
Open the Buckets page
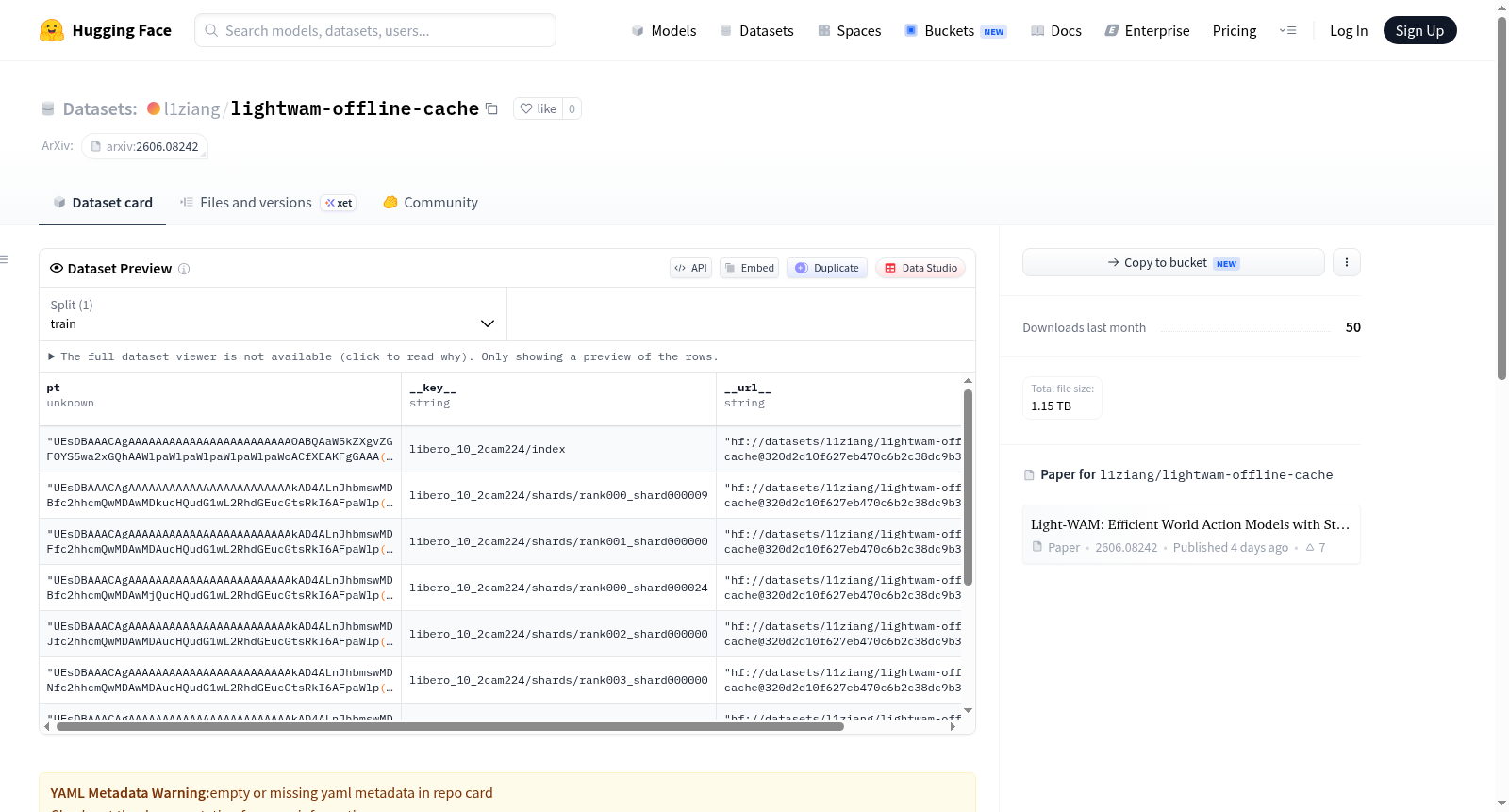[x=955, y=31]
